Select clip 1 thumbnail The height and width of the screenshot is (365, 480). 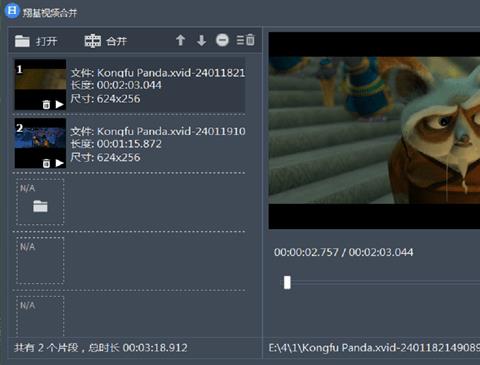40,85
